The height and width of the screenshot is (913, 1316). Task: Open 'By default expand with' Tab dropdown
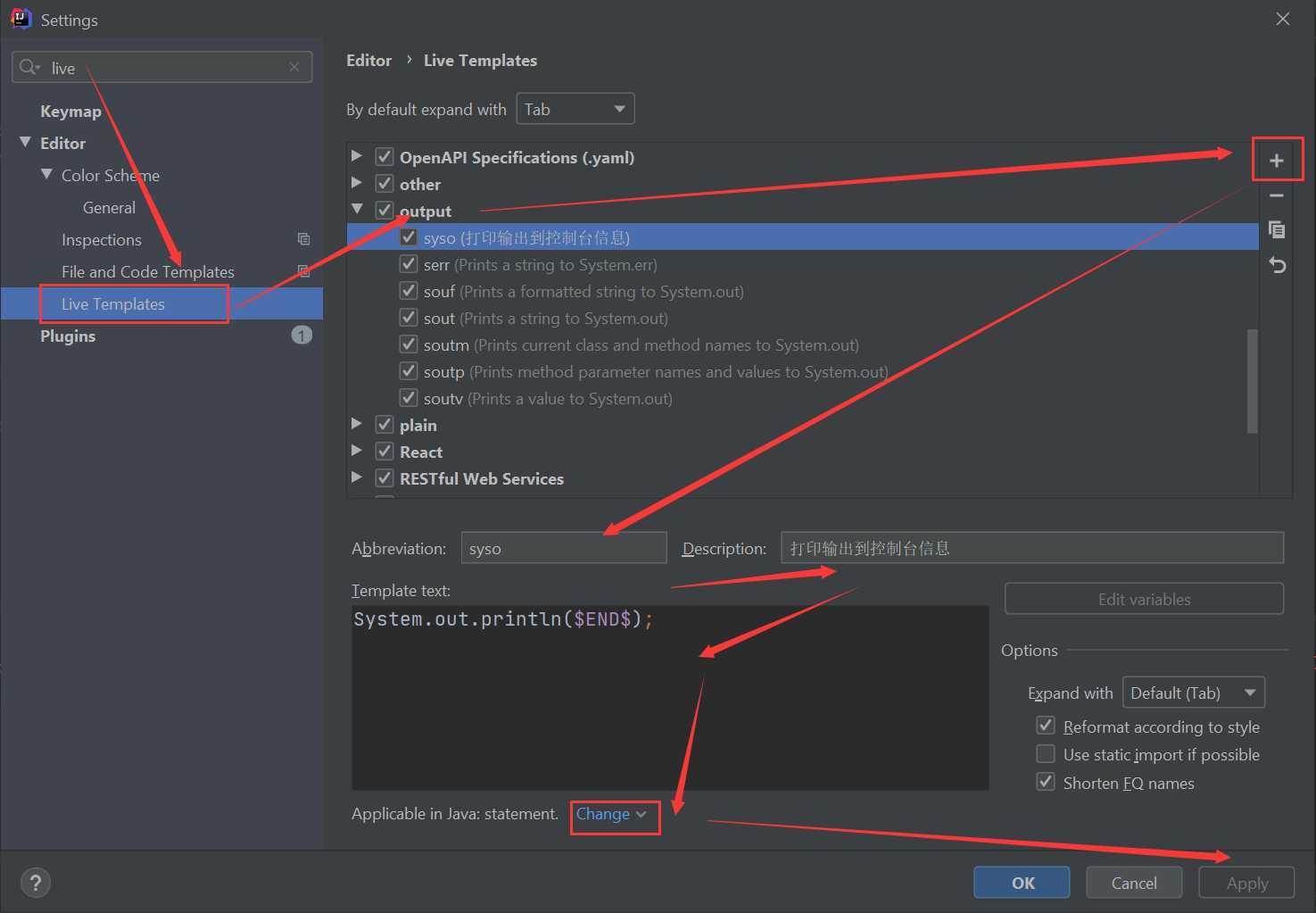[x=575, y=109]
